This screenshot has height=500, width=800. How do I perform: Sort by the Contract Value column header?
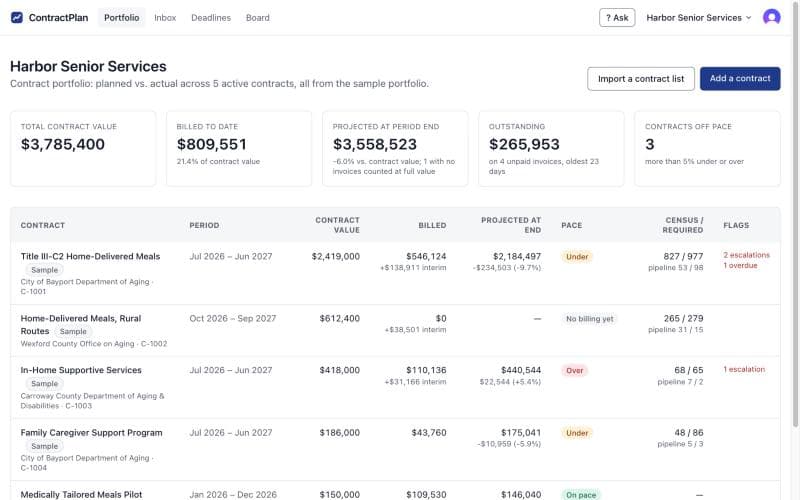click(337, 225)
